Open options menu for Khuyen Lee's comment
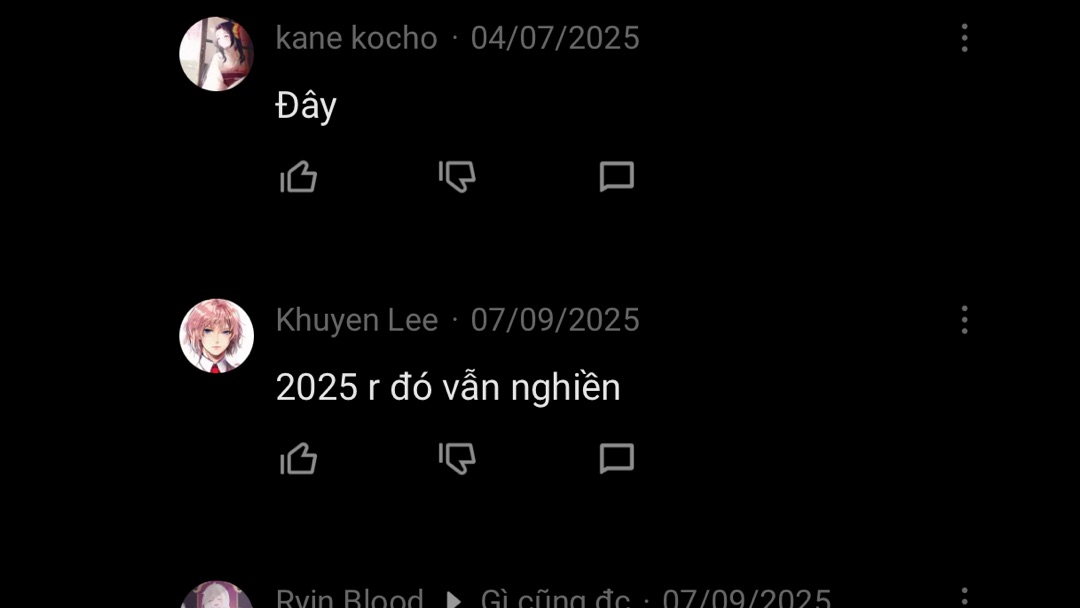1080x608 pixels. (x=964, y=320)
